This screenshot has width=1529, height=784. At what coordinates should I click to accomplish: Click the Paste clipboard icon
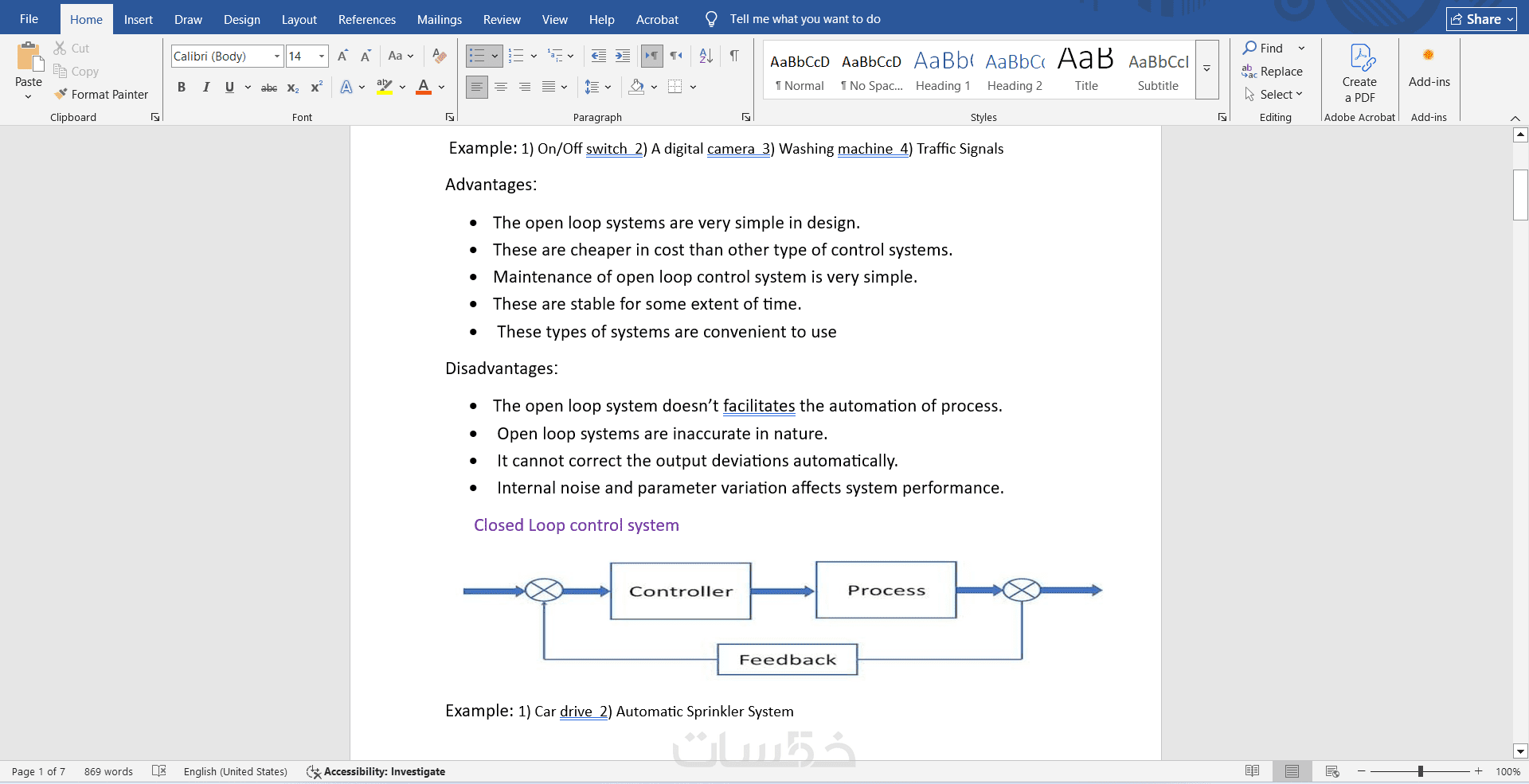tap(29, 57)
